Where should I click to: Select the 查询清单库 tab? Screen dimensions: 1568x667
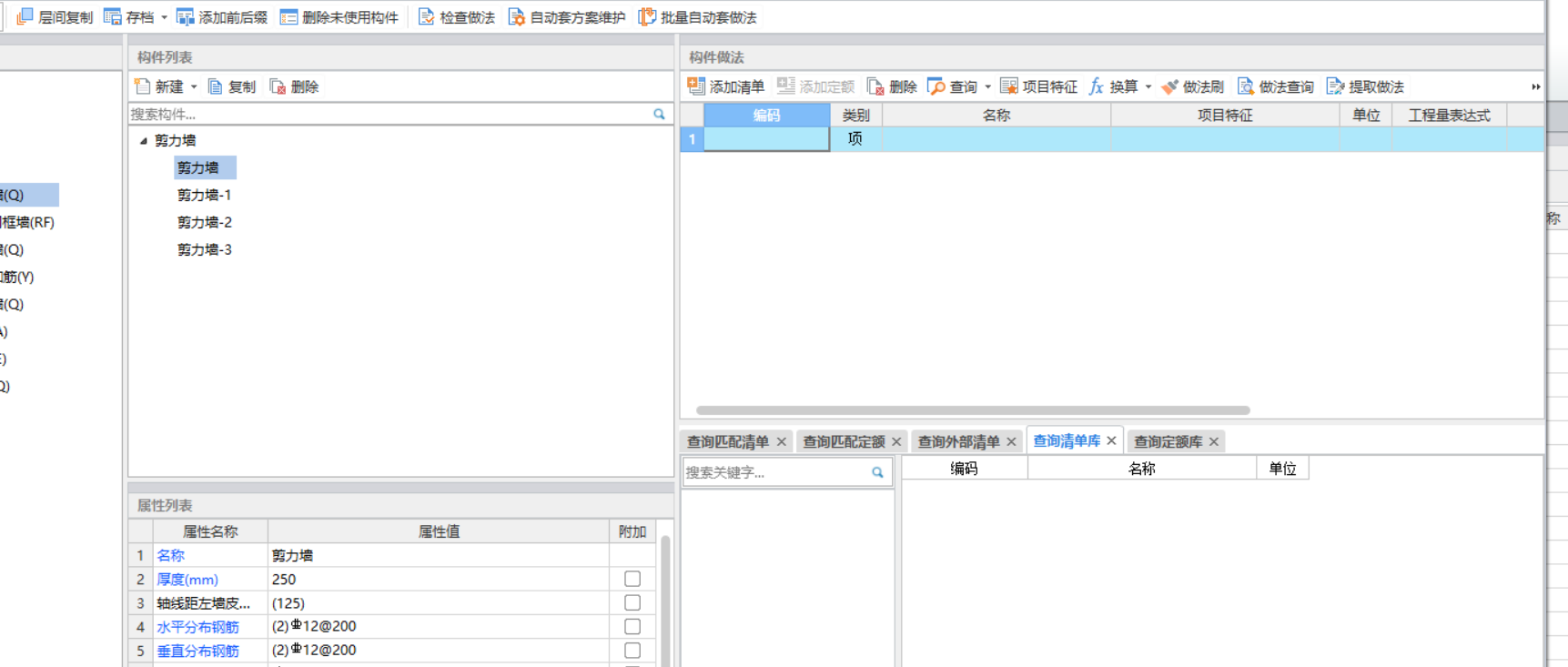[1067, 440]
